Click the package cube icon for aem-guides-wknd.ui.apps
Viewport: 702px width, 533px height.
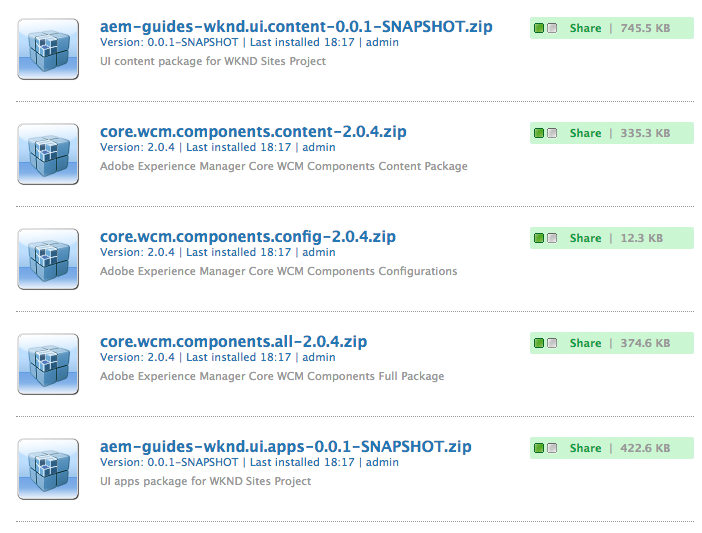pos(48,469)
